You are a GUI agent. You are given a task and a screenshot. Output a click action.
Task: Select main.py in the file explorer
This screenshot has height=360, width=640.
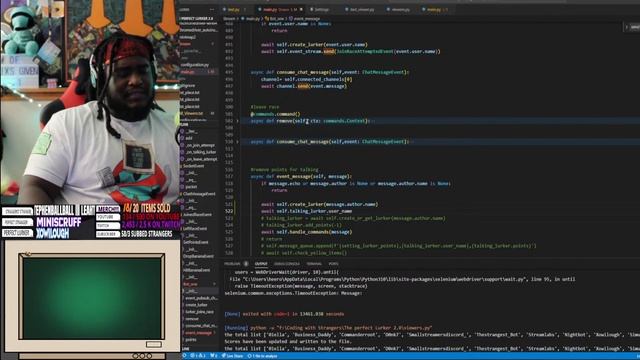(198, 72)
